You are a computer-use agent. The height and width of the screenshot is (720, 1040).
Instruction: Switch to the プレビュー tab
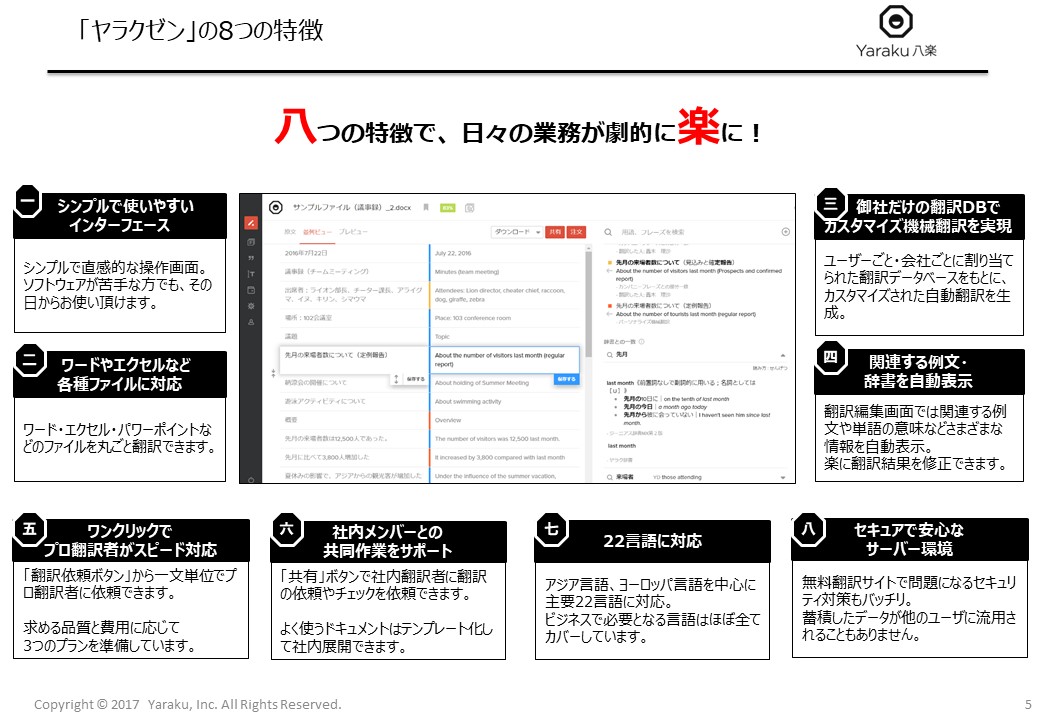click(x=353, y=232)
